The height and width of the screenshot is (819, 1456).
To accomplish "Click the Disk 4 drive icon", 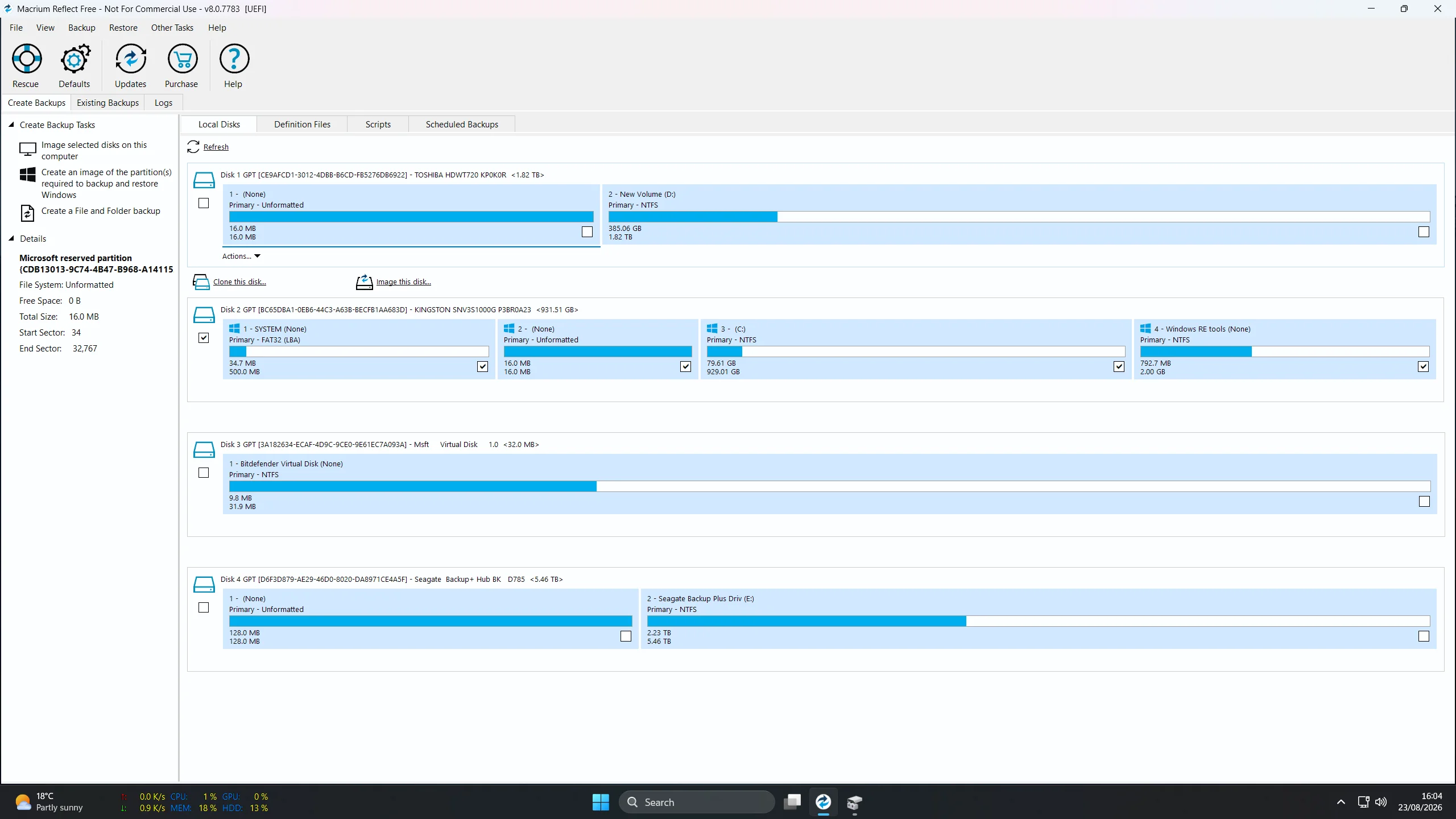I will 204,584.
